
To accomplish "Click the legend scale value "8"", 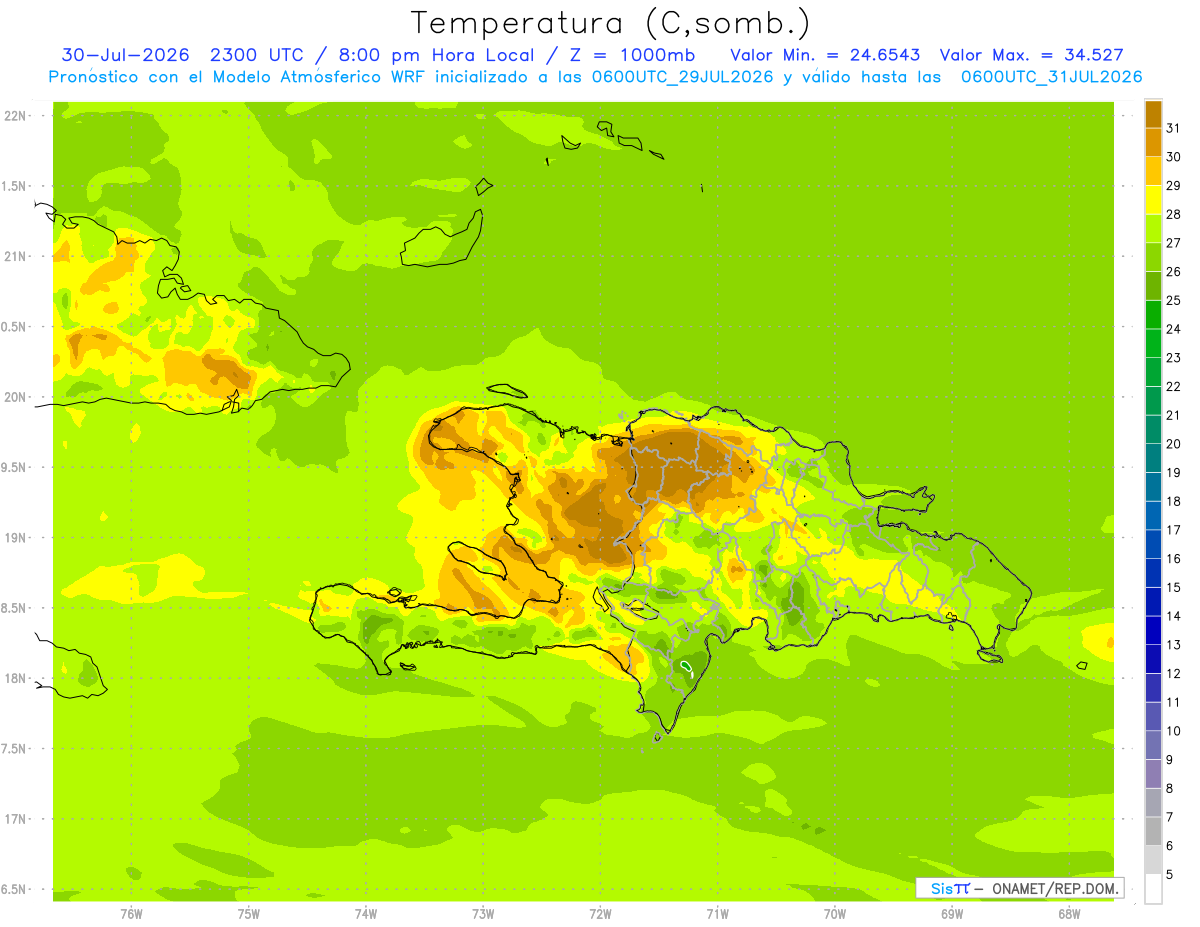I will (x=1170, y=789).
